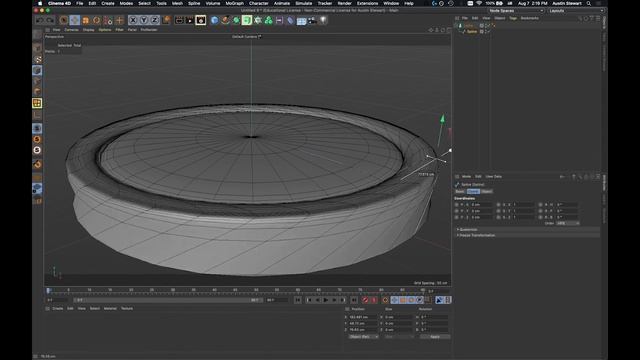
Task: Toggle Y axis lock
Action: pos(144,20)
